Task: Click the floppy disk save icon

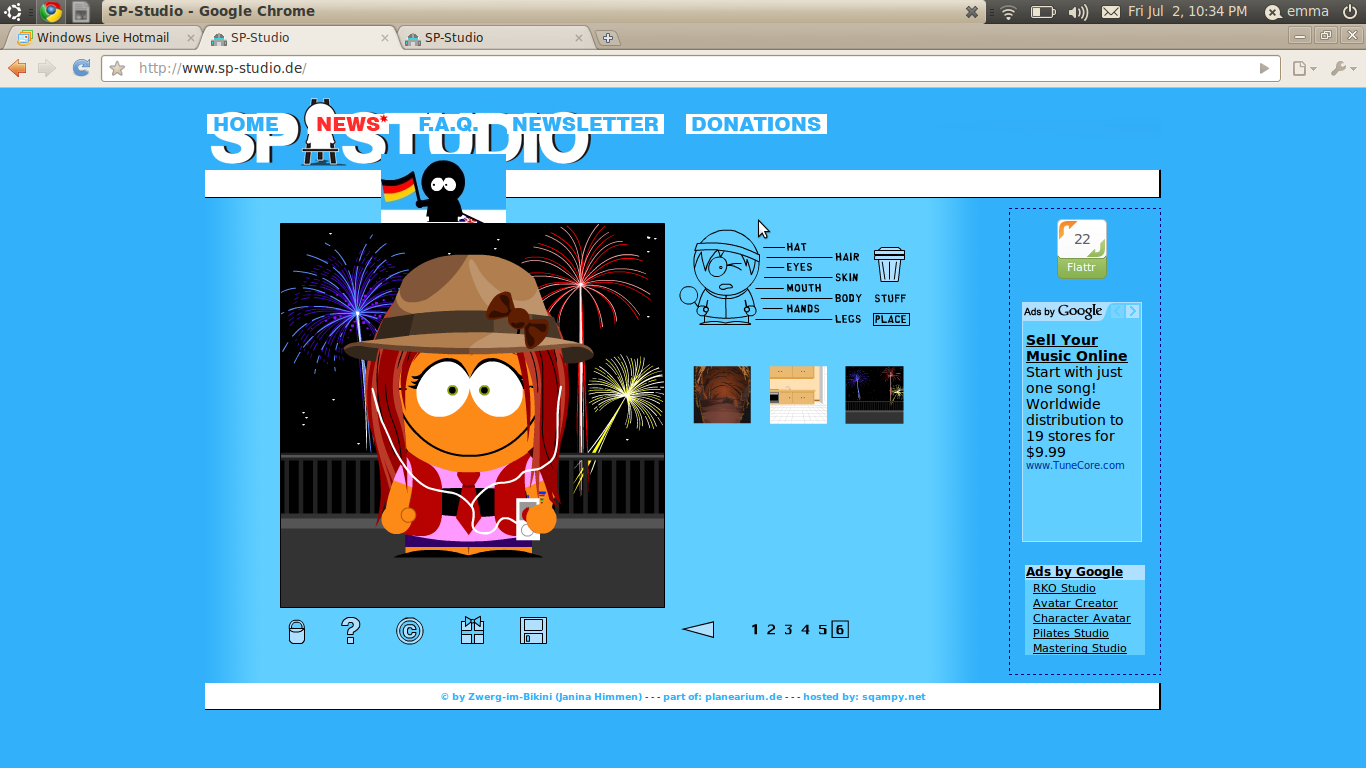Action: point(533,630)
